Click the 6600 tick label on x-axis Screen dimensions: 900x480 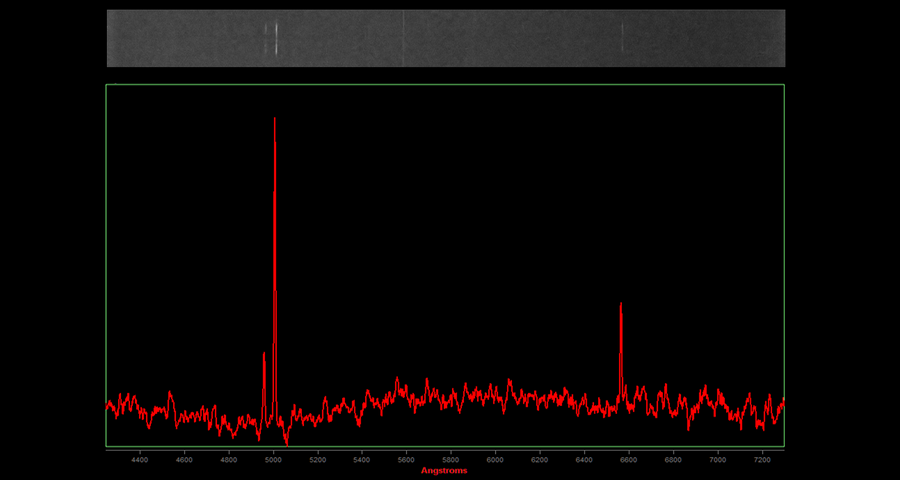click(x=629, y=459)
